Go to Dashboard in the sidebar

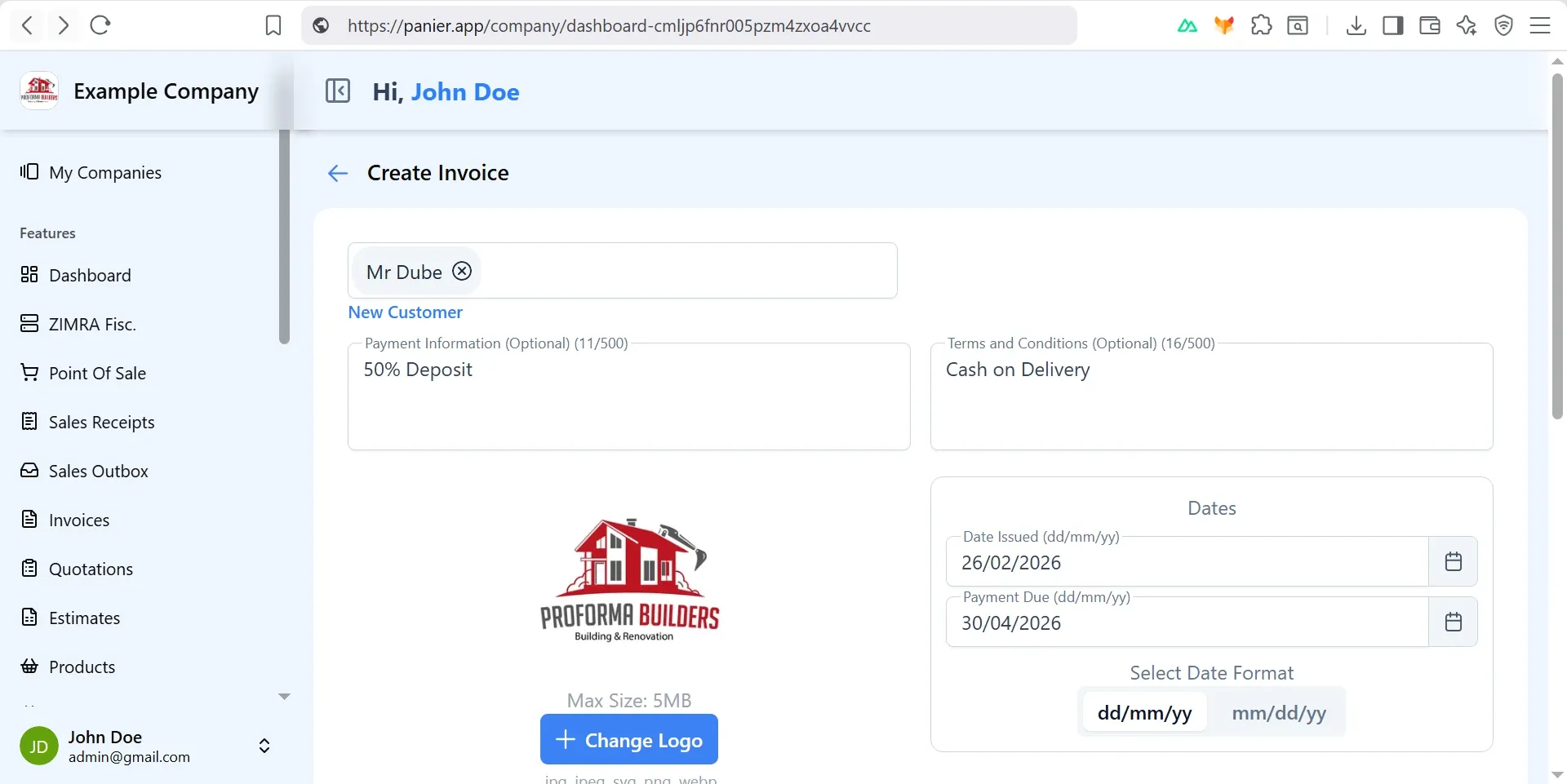point(75,275)
